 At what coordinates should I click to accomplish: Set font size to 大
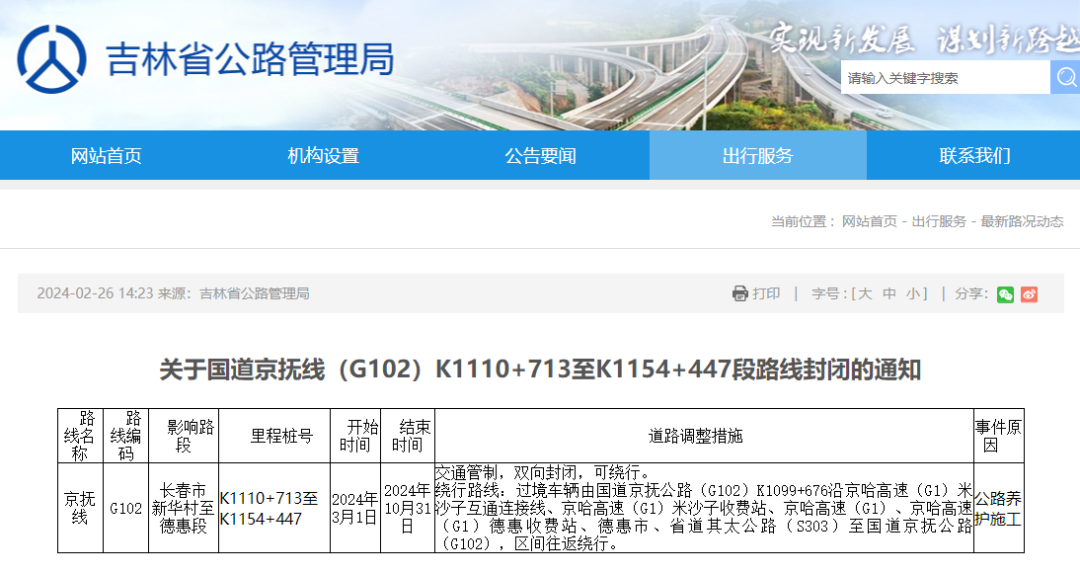(865, 293)
